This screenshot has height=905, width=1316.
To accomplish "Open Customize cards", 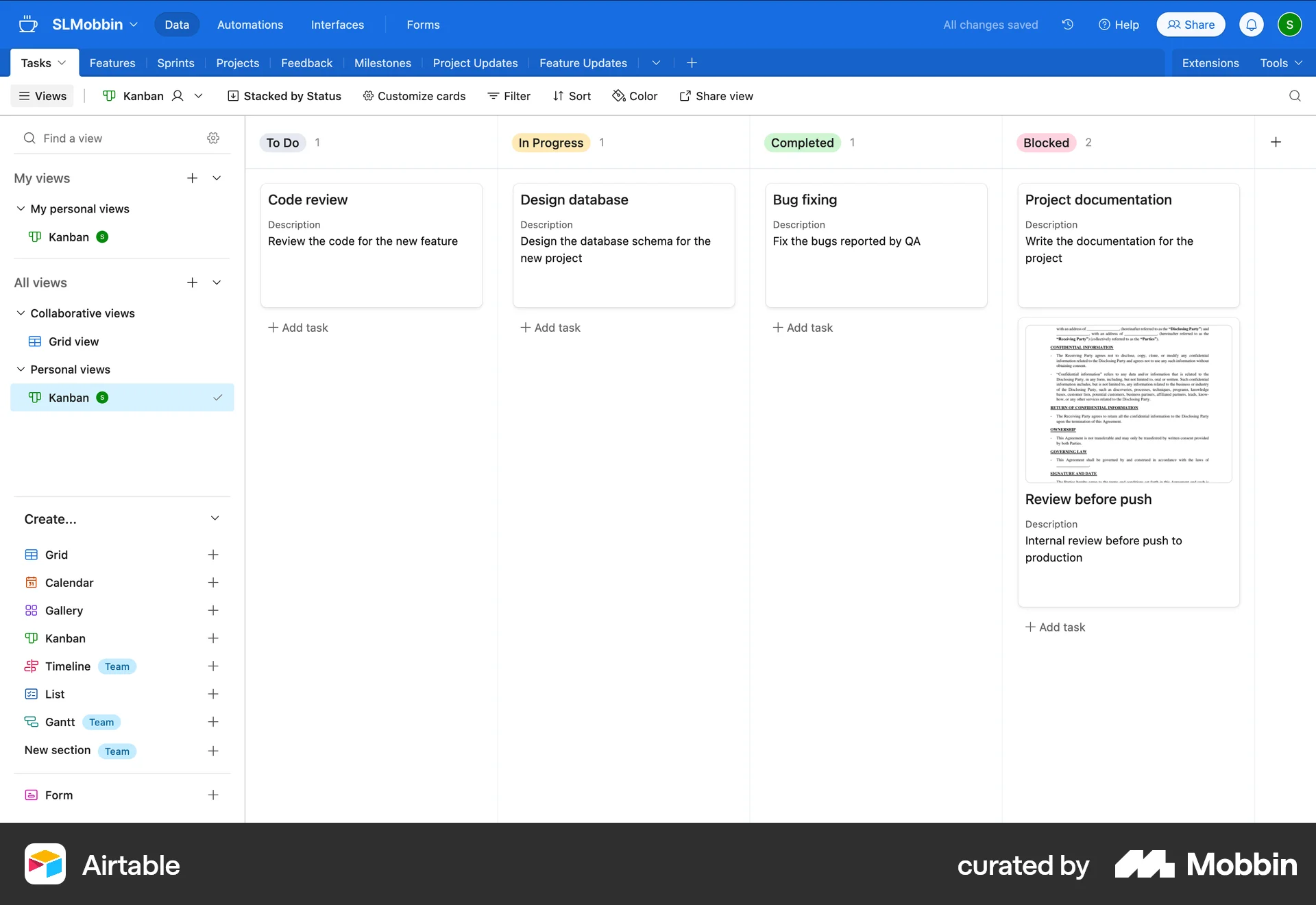I will (x=414, y=96).
